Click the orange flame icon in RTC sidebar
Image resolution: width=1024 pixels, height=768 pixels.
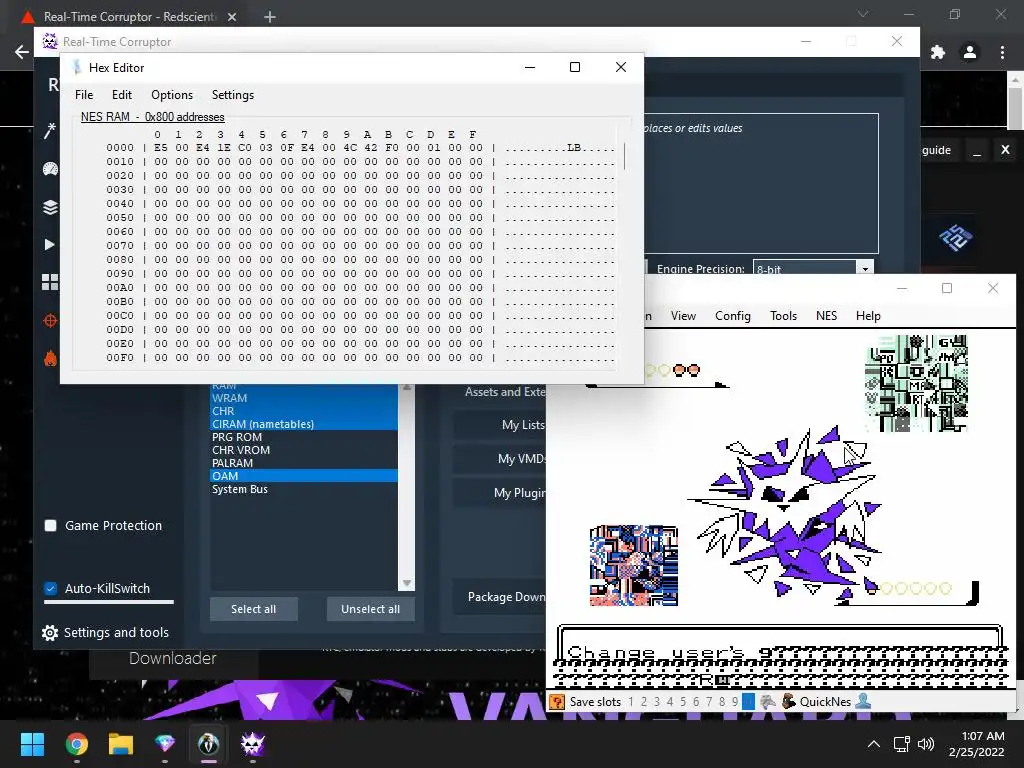tap(50, 358)
